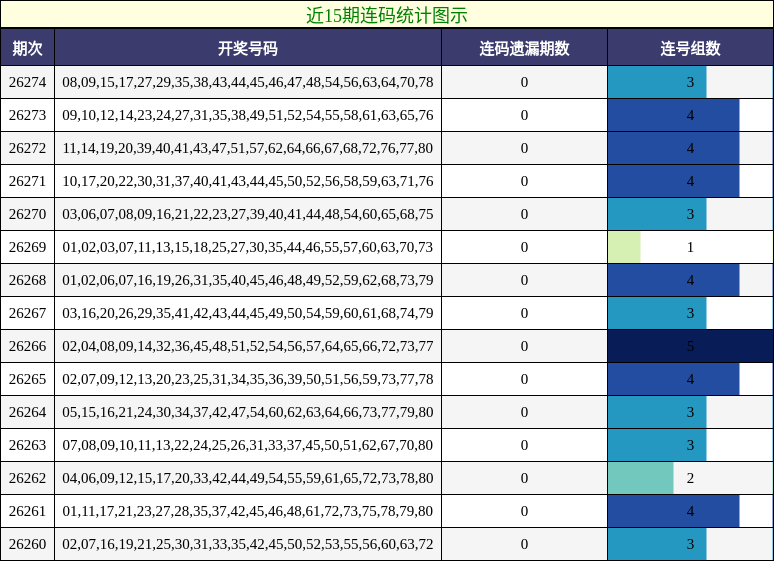Click the winning numbers for period 26261
Screen dimensions: 774x561
click(x=248, y=511)
